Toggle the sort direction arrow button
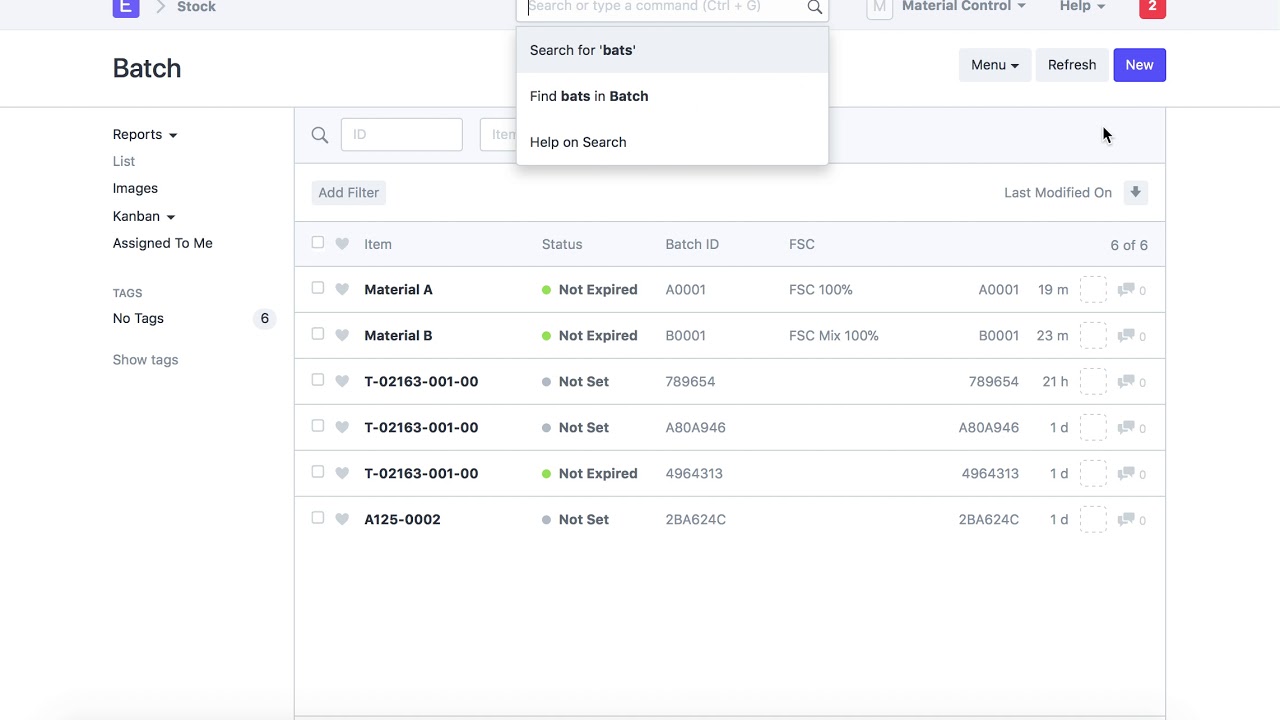The height and width of the screenshot is (720, 1280). (x=1135, y=193)
